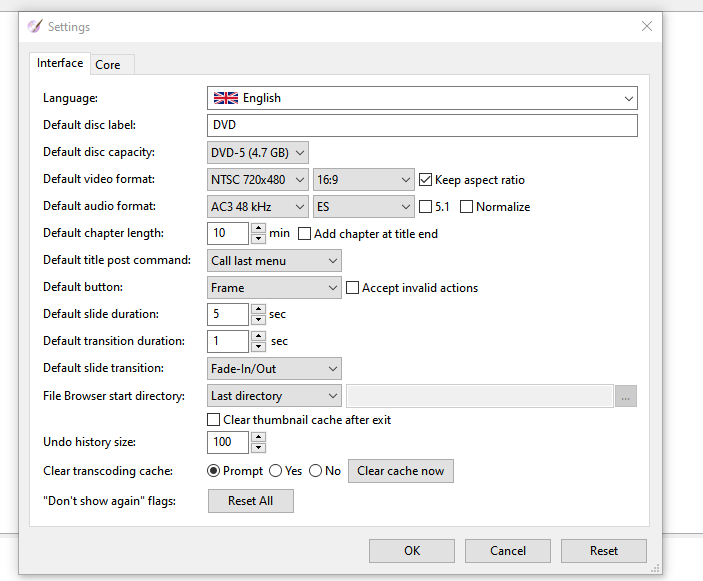
Task: Click the browse button beside the directory field
Action: (626, 396)
